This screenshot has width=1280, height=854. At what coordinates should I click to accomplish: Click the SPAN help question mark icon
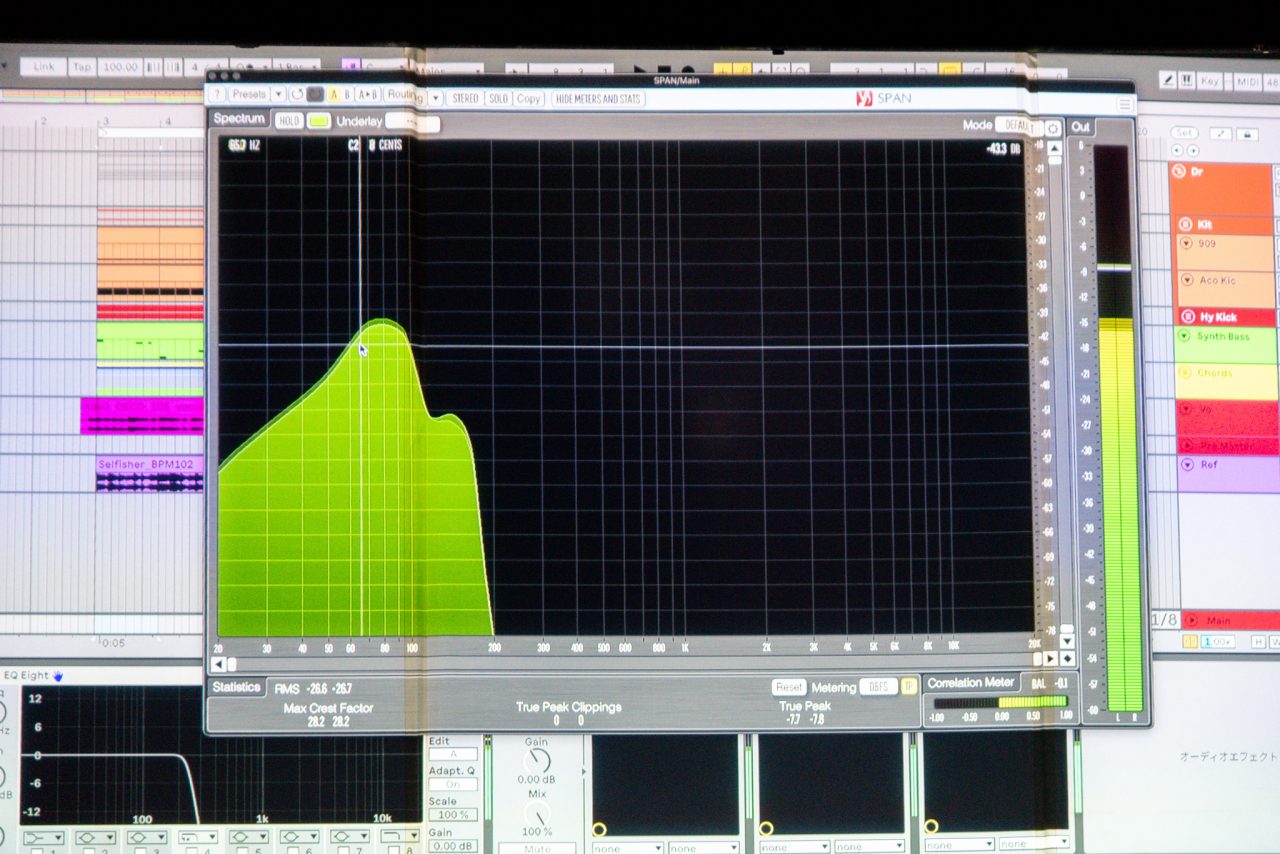tap(216, 95)
